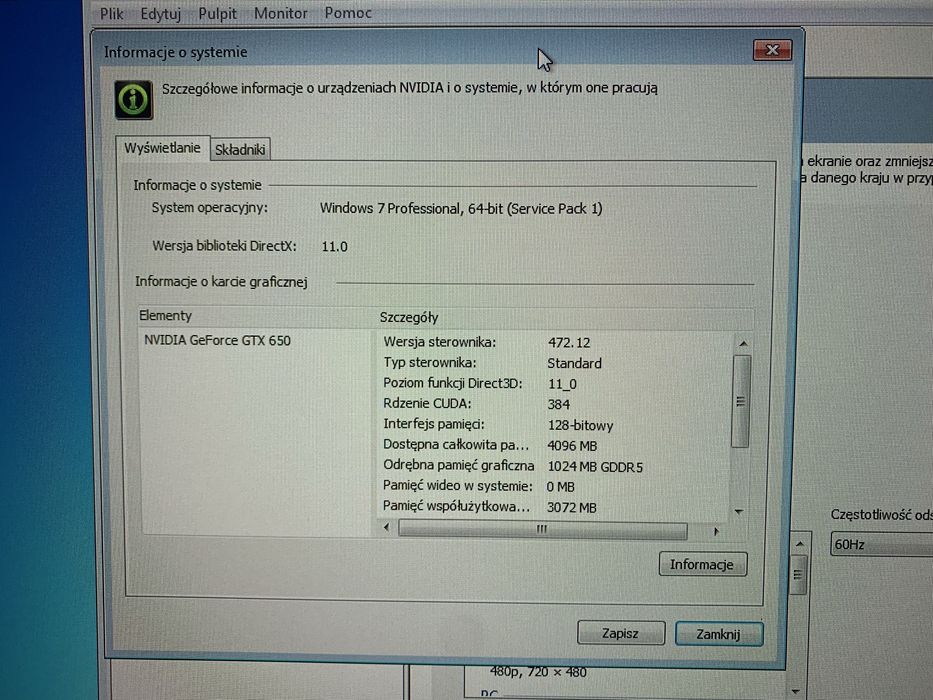Click scroll-up arrow in background panel list
Image resolution: width=933 pixels, height=700 pixels.
click(800, 544)
